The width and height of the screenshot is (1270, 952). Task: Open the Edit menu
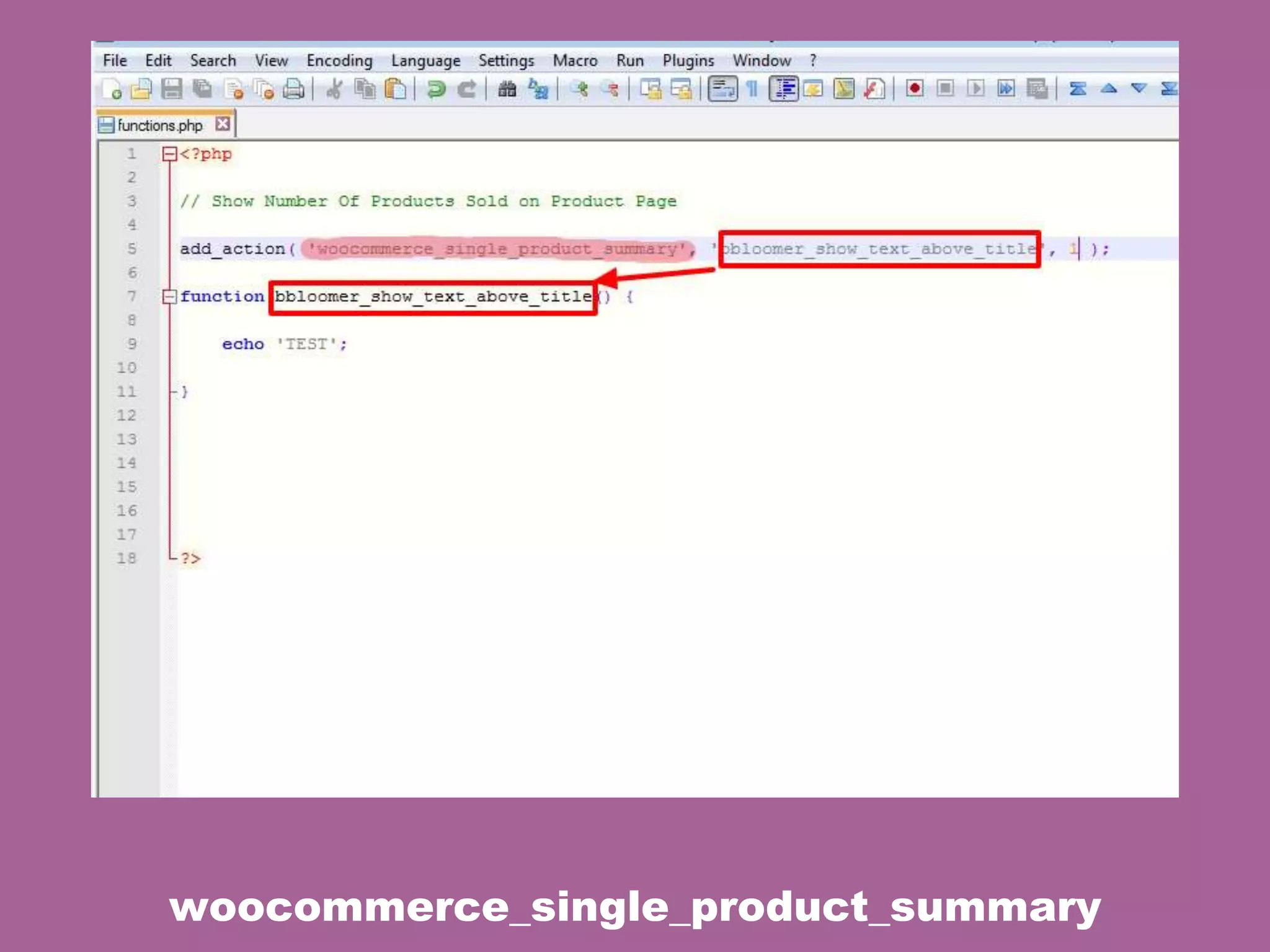158,61
